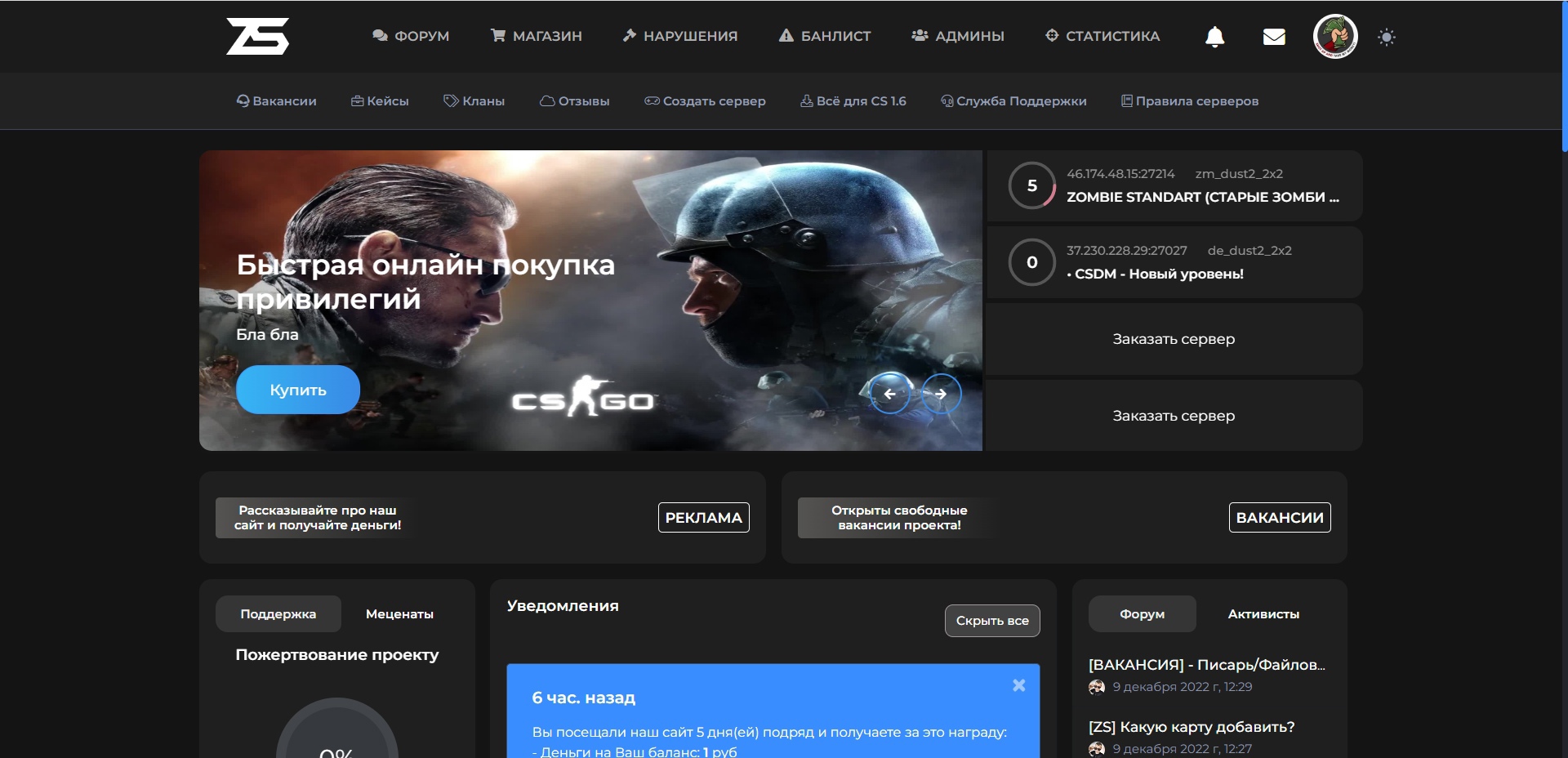Open Служба Поддержки link
Image resolution: width=1568 pixels, height=758 pixels.
(x=1013, y=101)
